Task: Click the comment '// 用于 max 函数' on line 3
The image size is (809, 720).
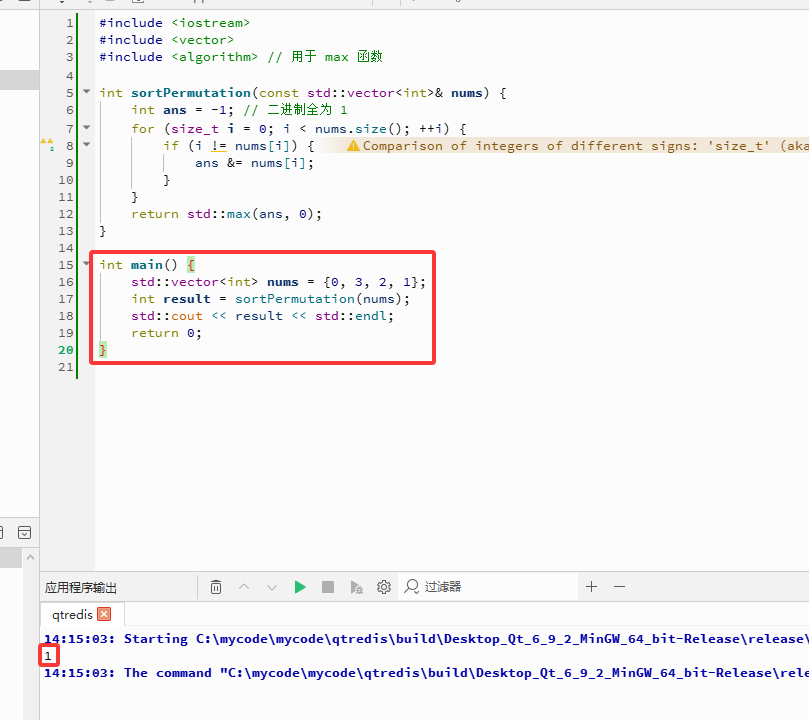Action: pyautogui.click(x=325, y=57)
